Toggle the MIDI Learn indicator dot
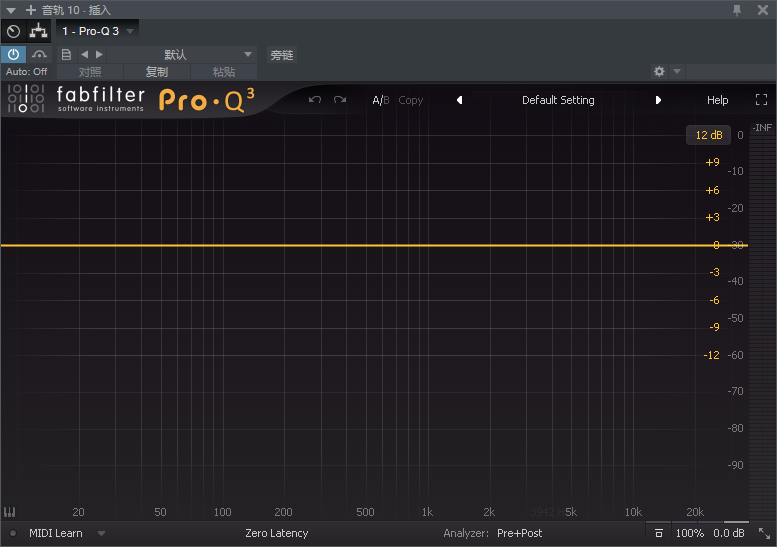777x547 pixels. click(13, 534)
